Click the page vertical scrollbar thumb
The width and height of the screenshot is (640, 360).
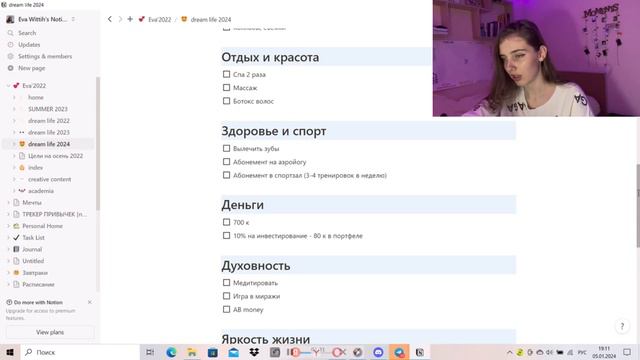(638, 205)
